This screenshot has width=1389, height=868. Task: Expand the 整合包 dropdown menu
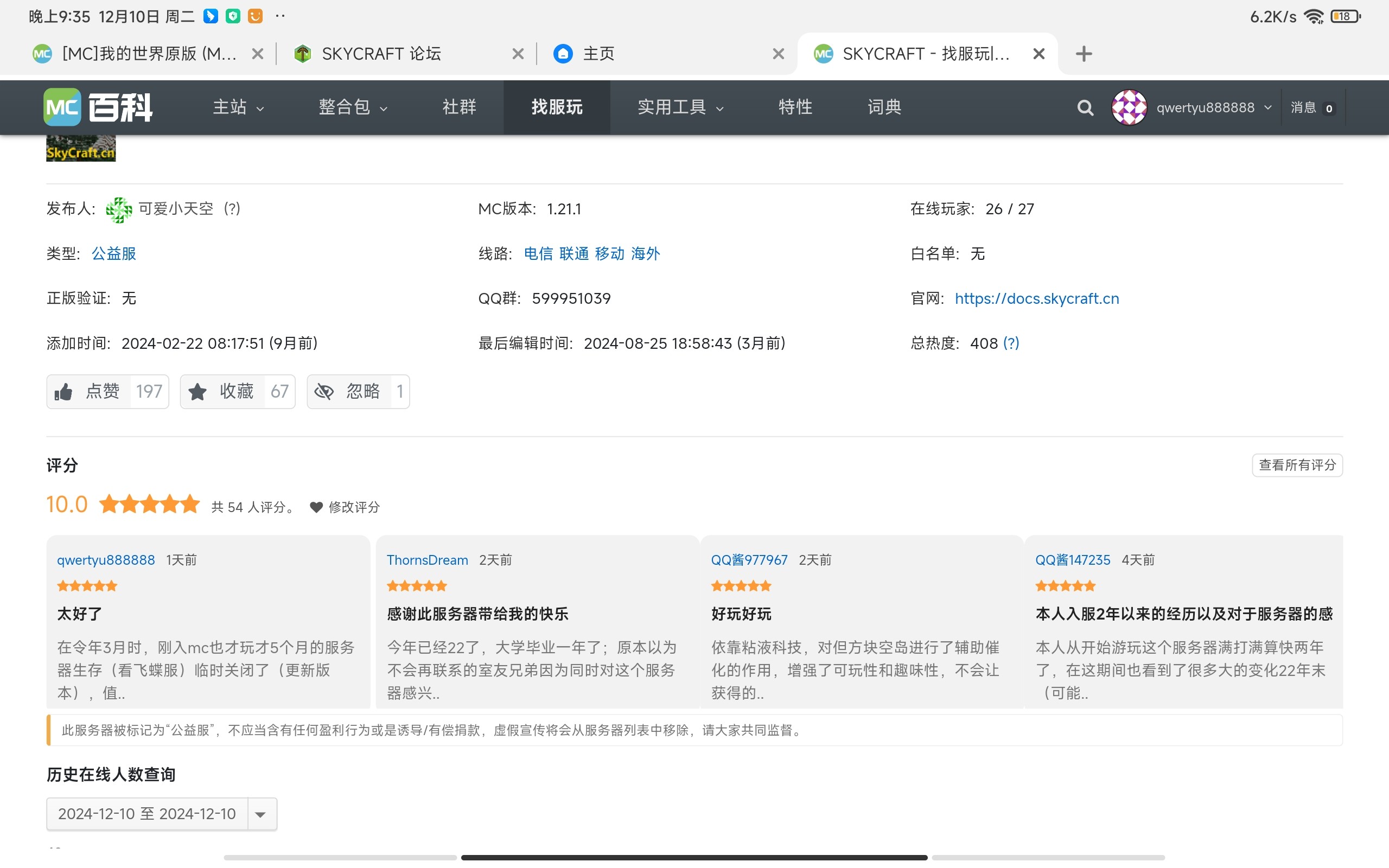pos(353,107)
